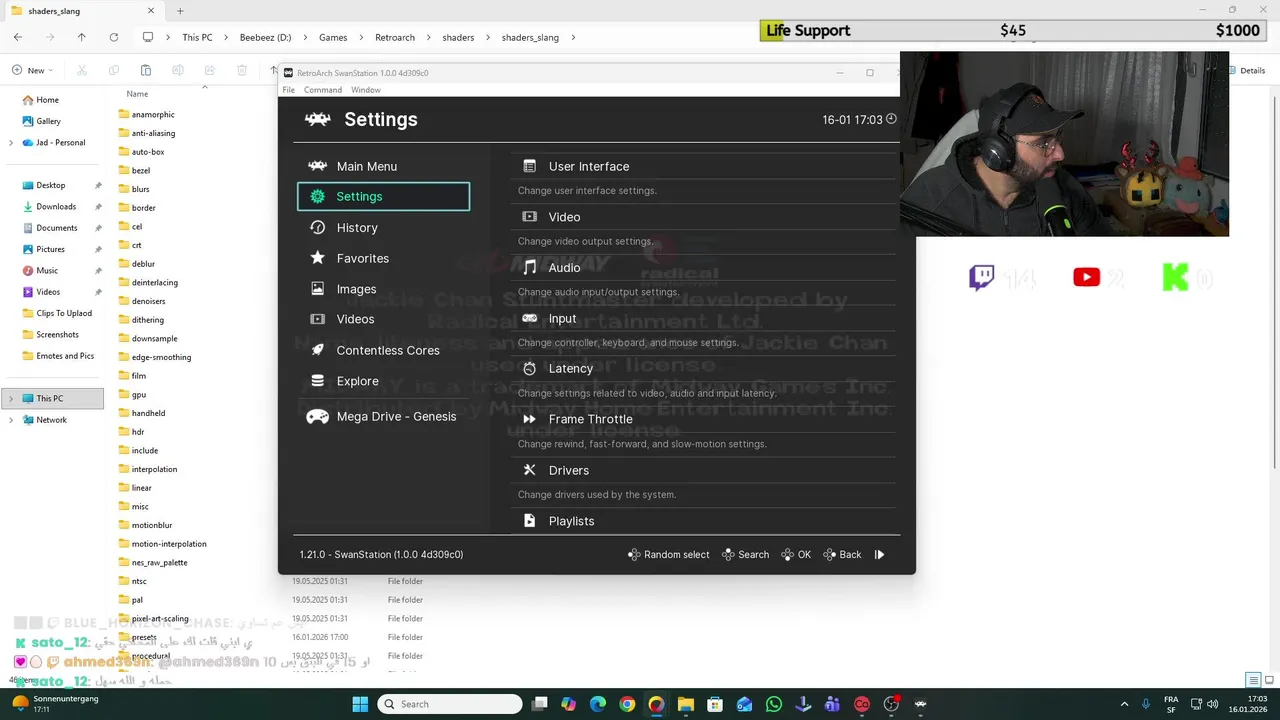
Task: Open the Command menu in RetroArch
Action: click(323, 90)
